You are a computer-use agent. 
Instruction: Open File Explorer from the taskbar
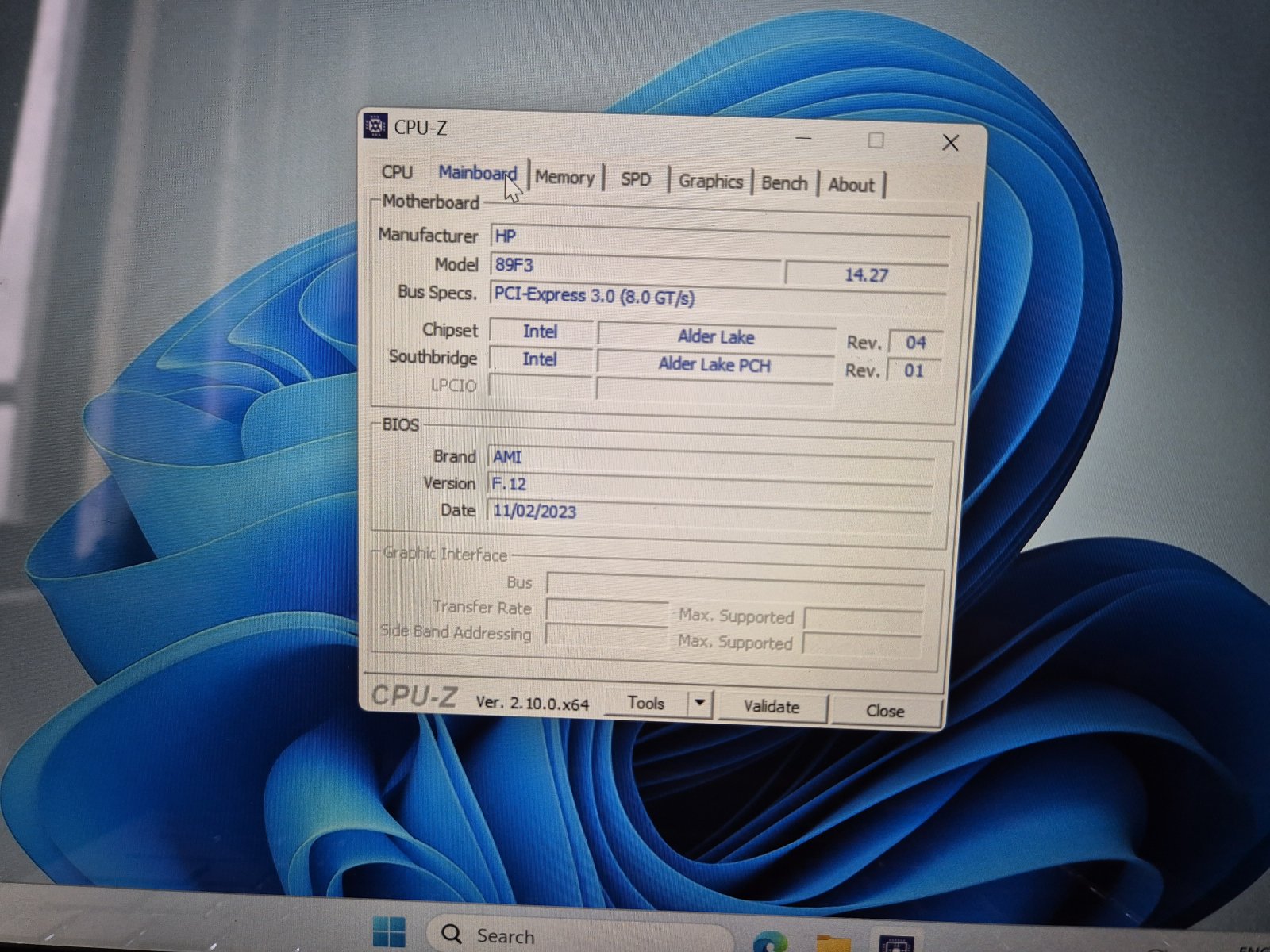[833, 942]
